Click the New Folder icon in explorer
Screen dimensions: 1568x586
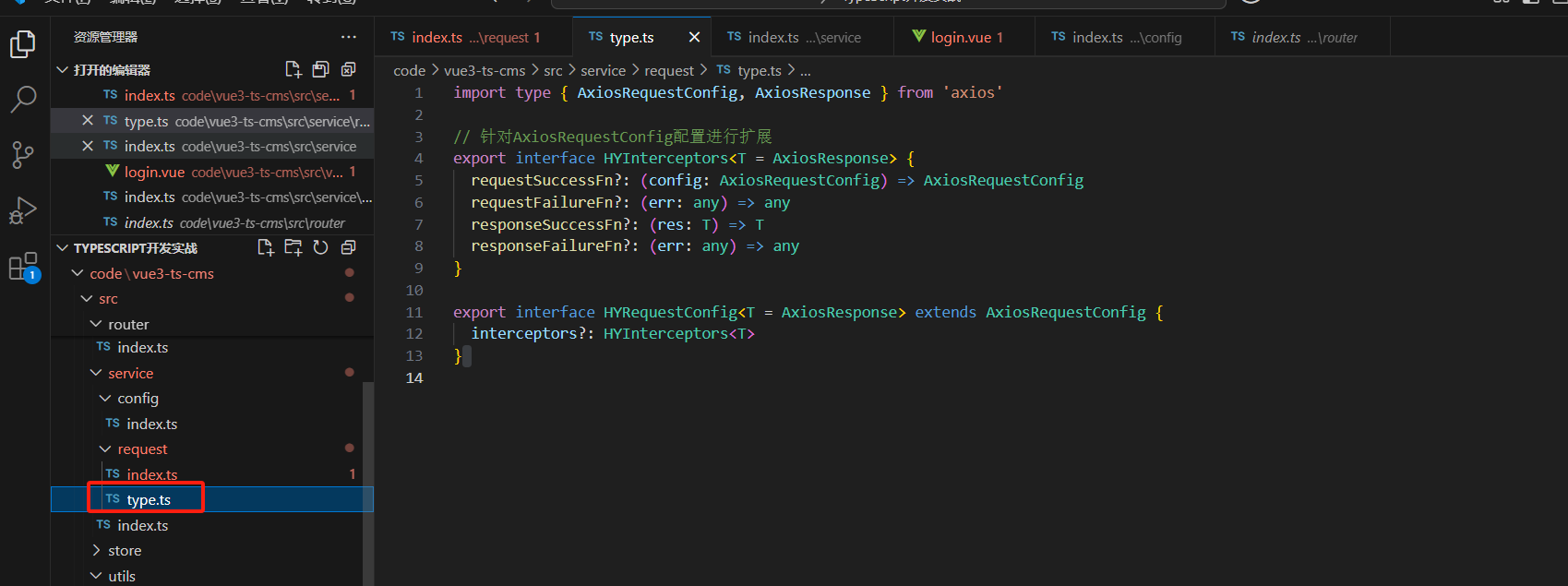coord(293,247)
